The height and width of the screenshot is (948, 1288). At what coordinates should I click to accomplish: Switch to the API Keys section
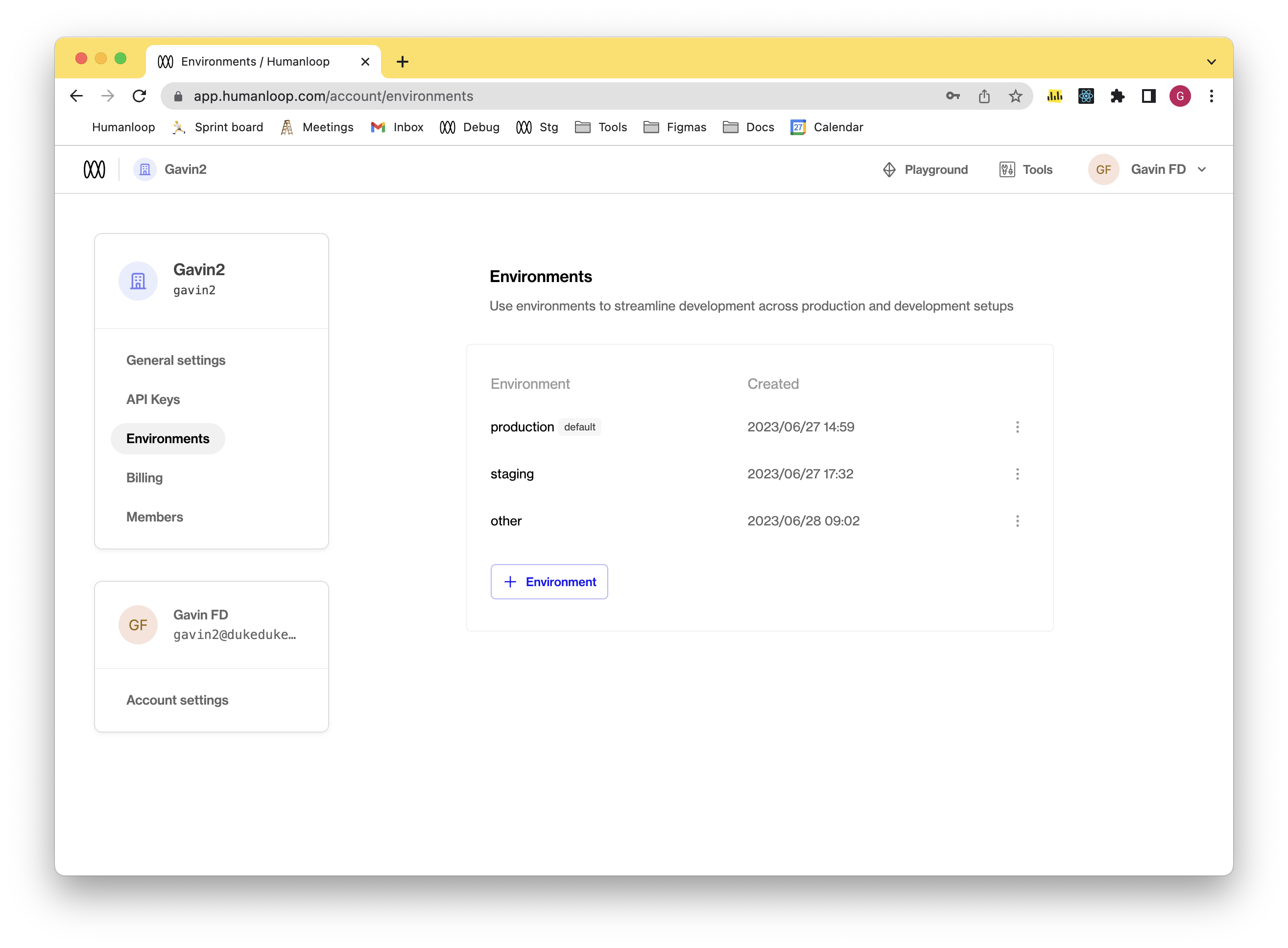pyautogui.click(x=153, y=399)
